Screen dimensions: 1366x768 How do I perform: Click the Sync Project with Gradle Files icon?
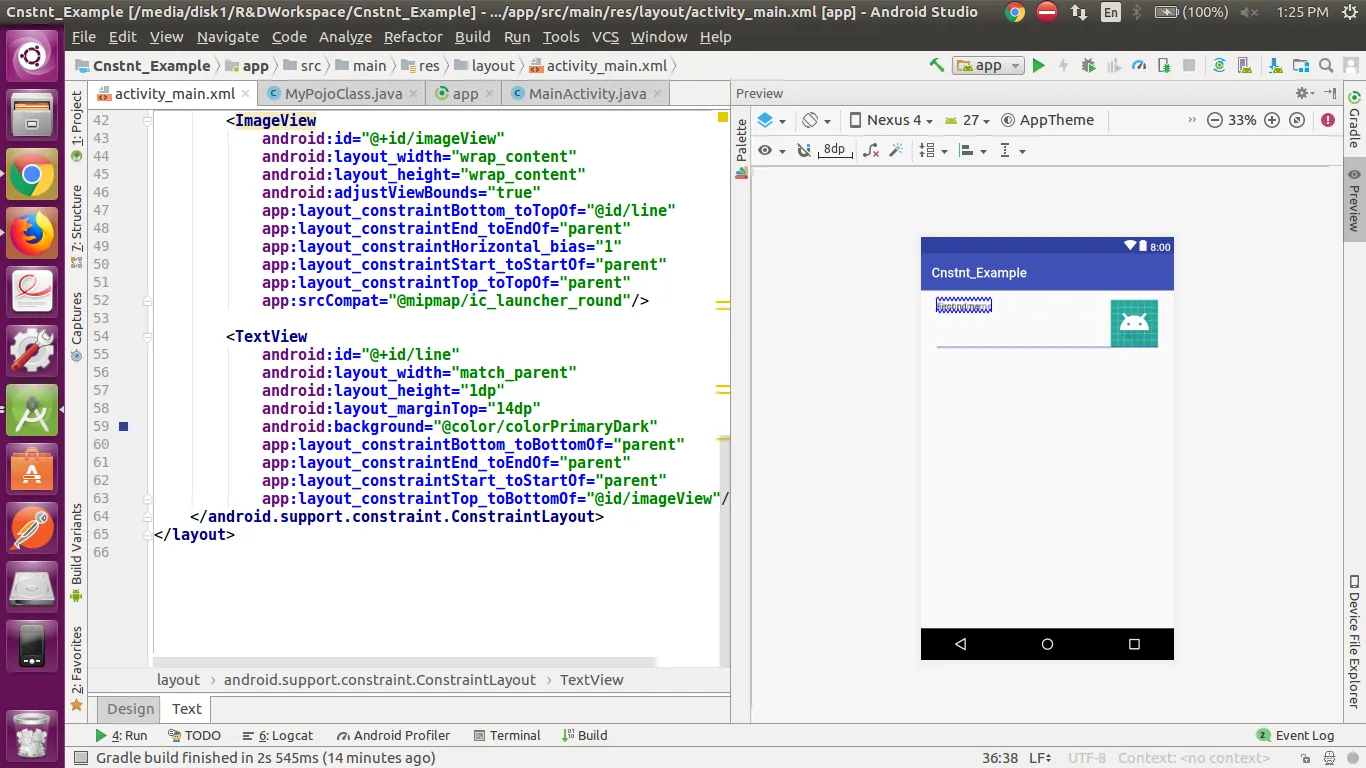[1219, 66]
